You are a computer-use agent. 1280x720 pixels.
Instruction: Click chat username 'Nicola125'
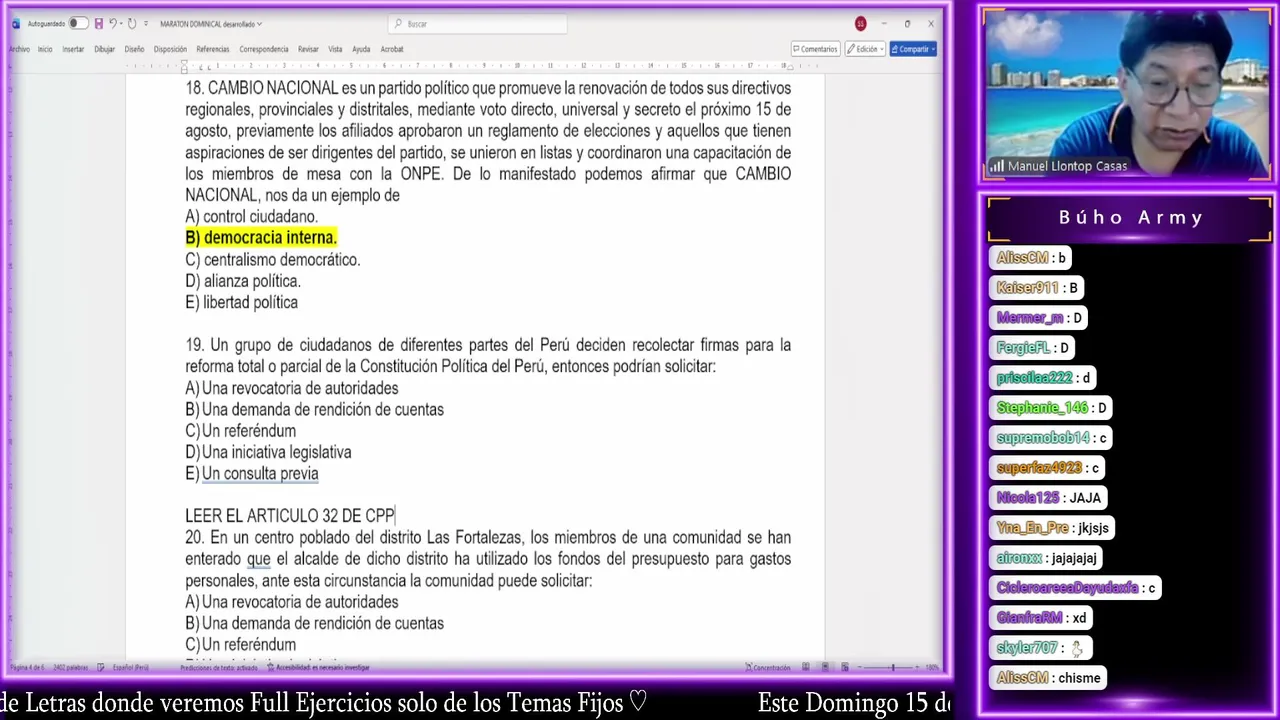pos(1027,498)
